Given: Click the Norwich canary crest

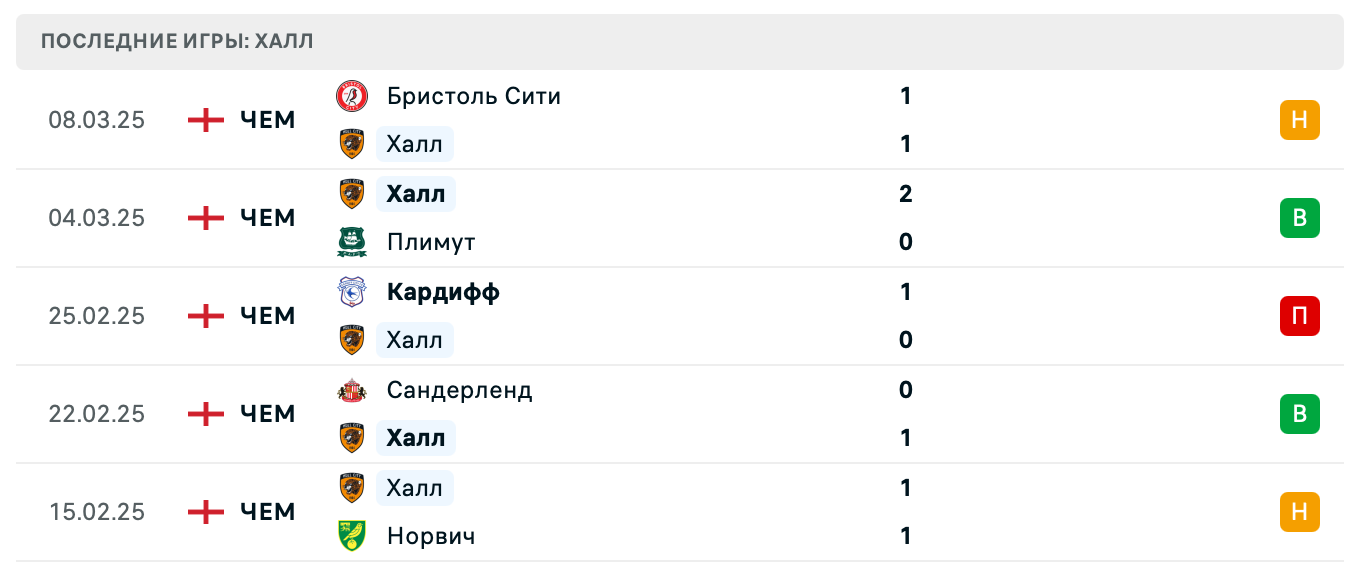Looking at the screenshot, I should click(x=351, y=536).
